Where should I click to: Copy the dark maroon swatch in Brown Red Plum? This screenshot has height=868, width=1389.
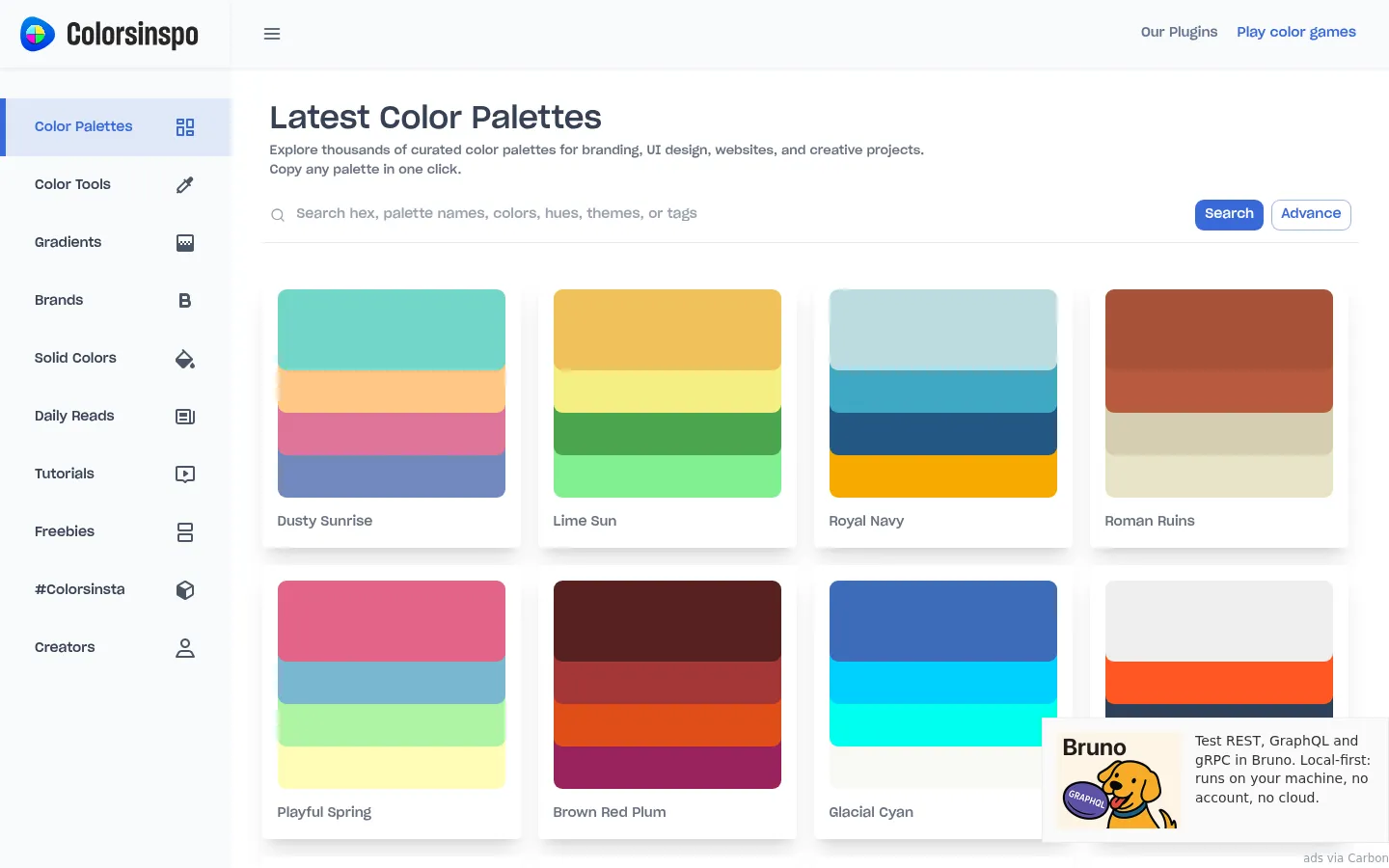pos(667,620)
